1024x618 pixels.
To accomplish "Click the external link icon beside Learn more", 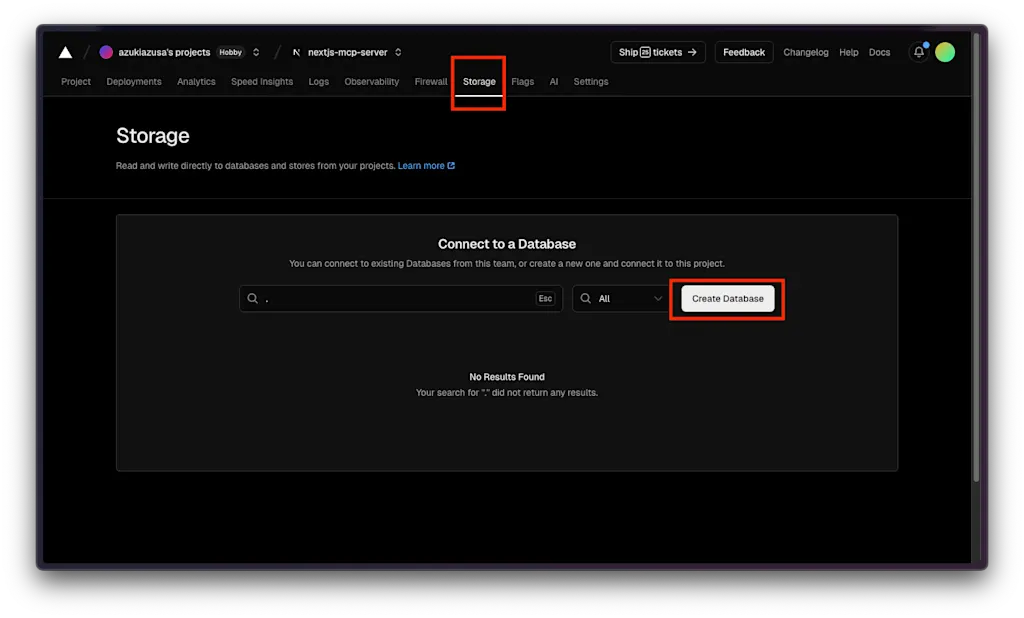I will point(451,166).
